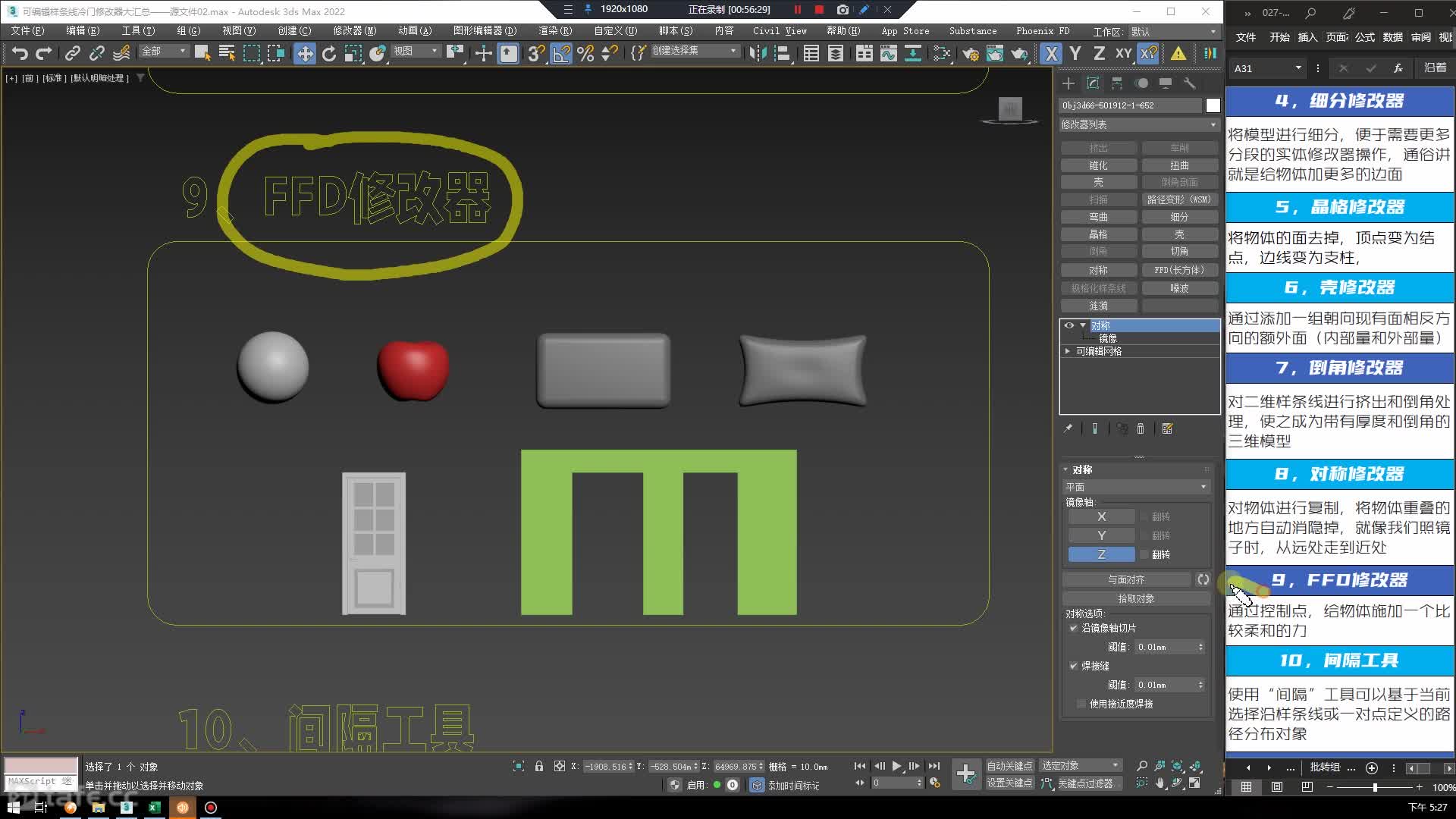
Task: Switch to Utilities wrench panel icon
Action: [1190, 83]
